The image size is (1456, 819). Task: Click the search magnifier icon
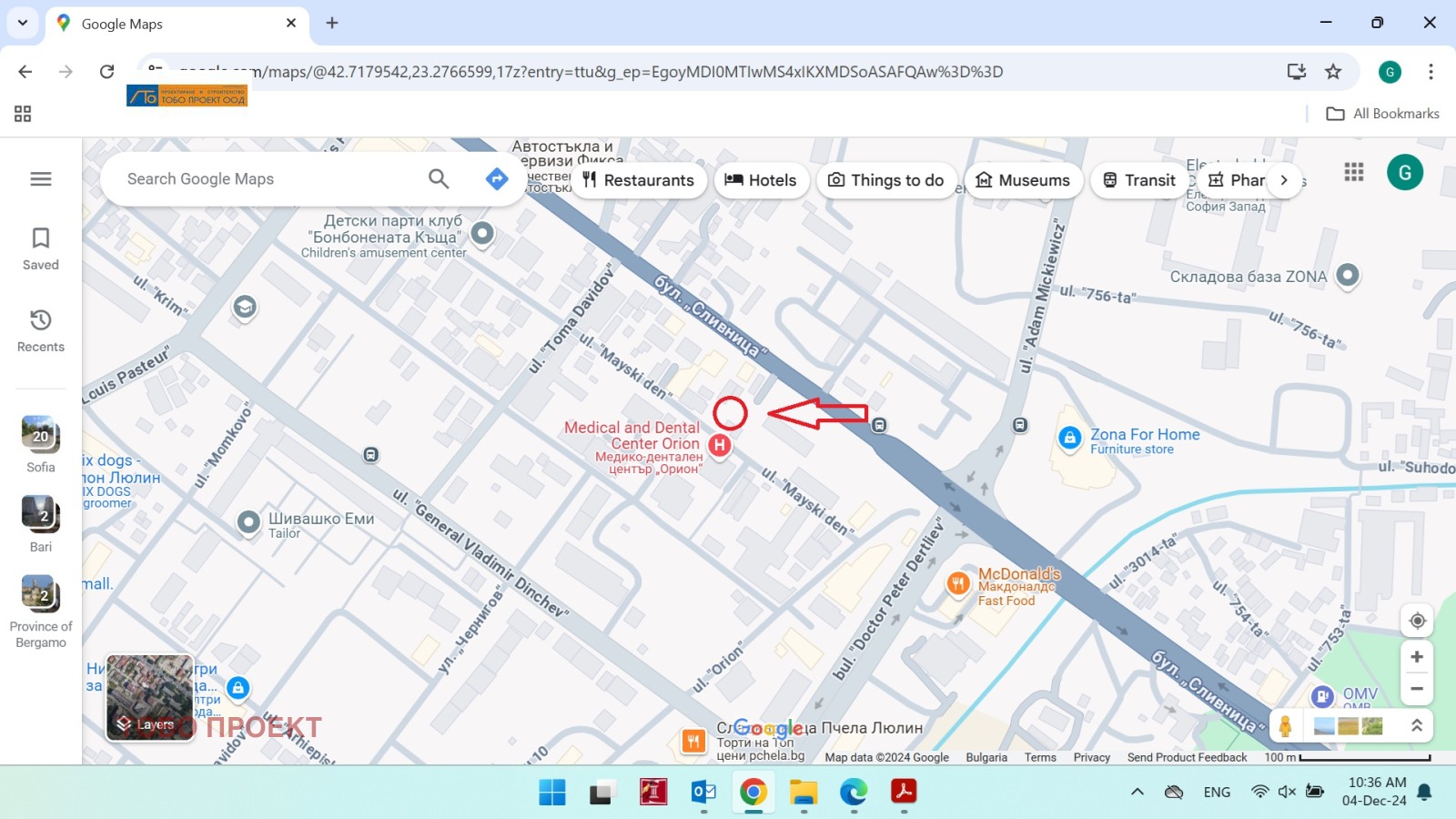[x=439, y=179]
